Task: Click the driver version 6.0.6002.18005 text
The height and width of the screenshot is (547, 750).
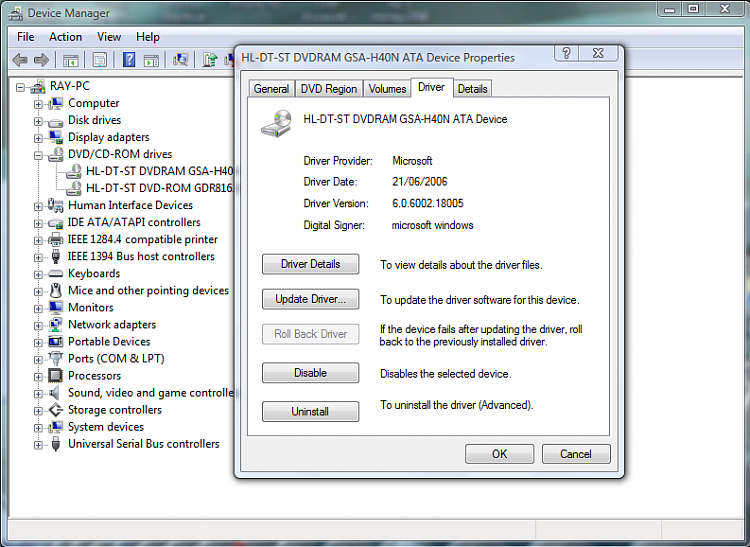Action: 428,203
